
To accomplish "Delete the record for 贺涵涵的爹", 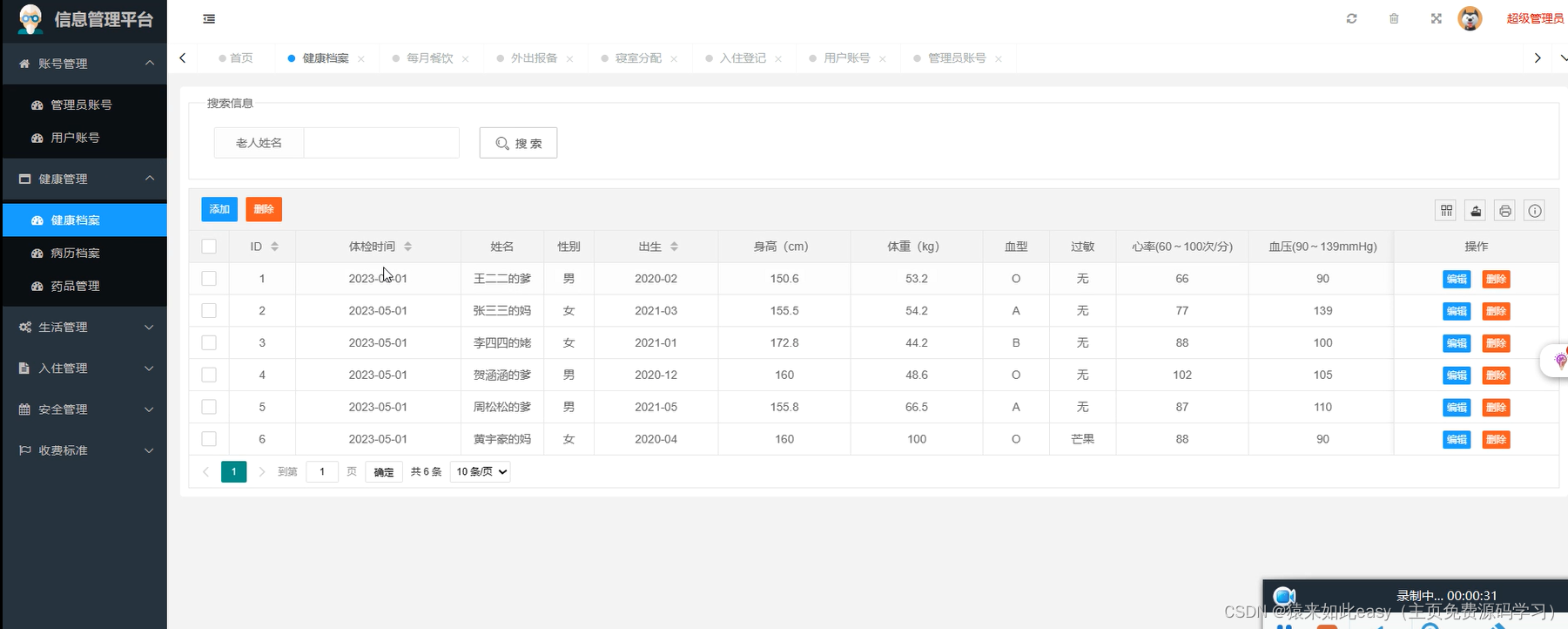I will (x=1496, y=375).
